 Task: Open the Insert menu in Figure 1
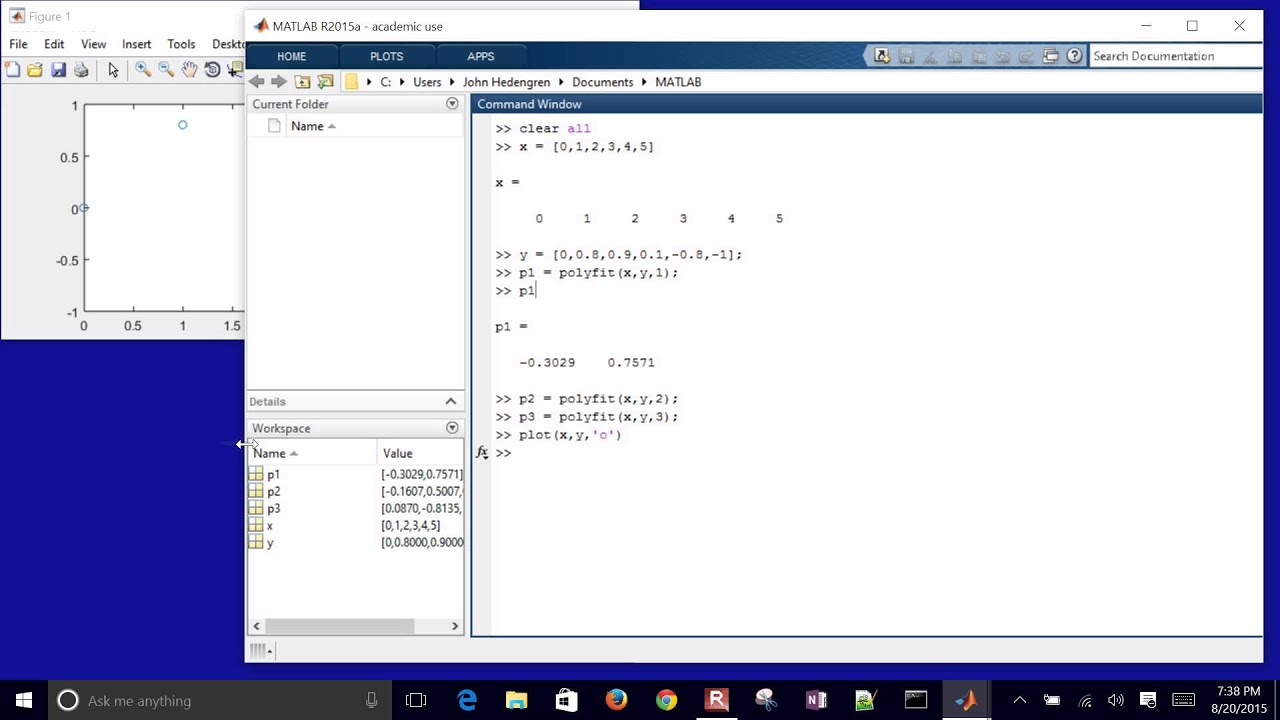pyautogui.click(x=136, y=44)
